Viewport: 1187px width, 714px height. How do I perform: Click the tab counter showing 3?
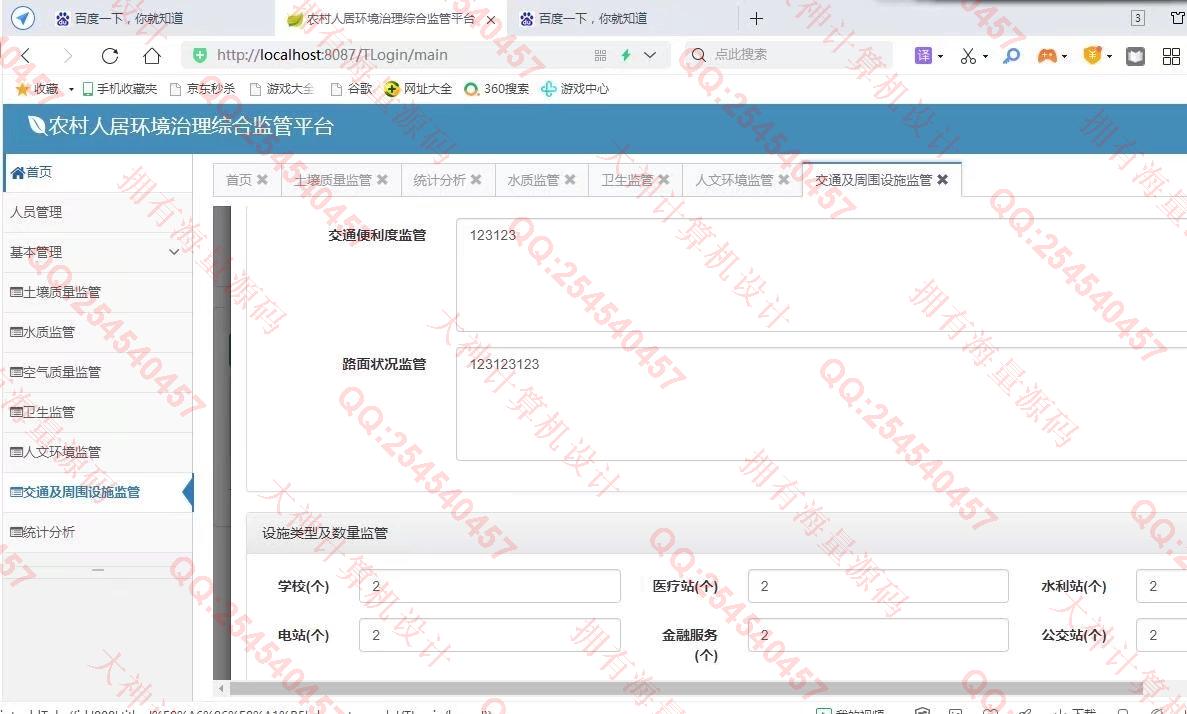click(x=1138, y=18)
